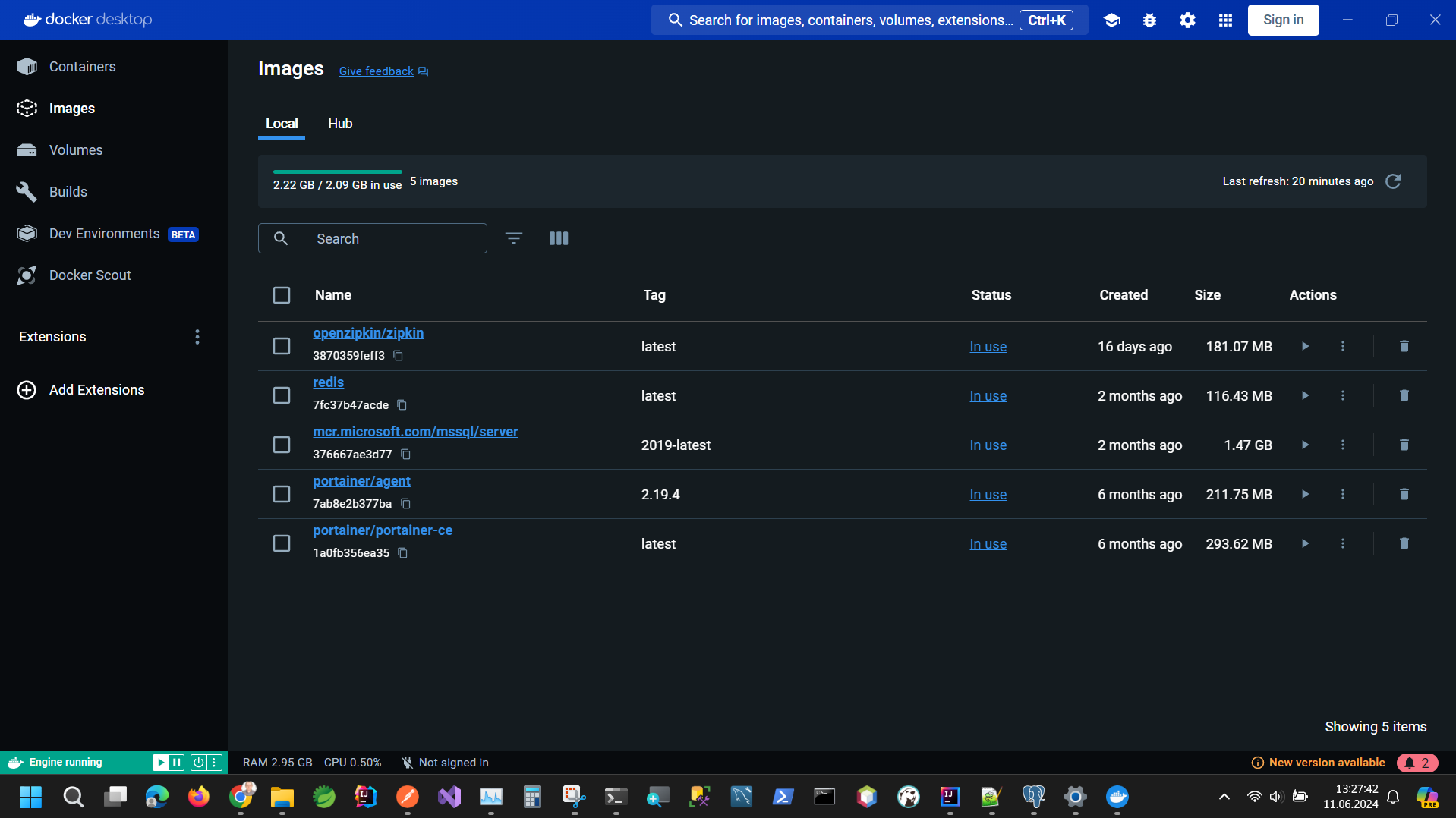
Task: Run the portainer/portainer-ce image
Action: [1305, 543]
